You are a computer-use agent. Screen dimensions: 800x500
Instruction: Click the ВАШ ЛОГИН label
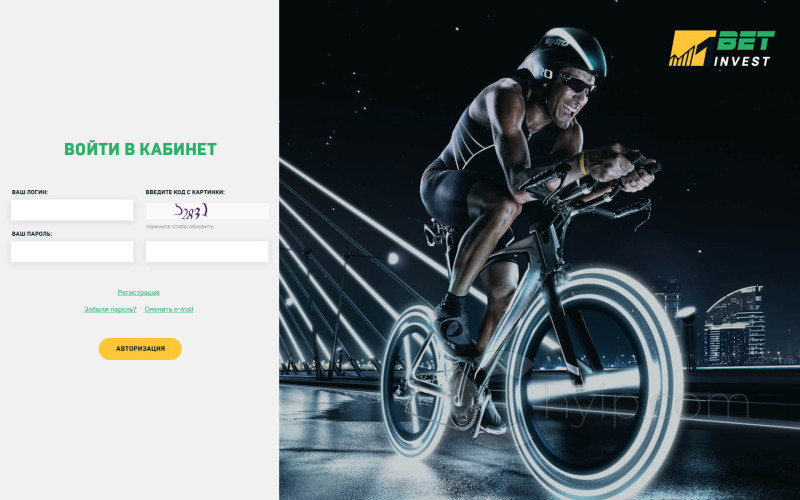coord(30,192)
